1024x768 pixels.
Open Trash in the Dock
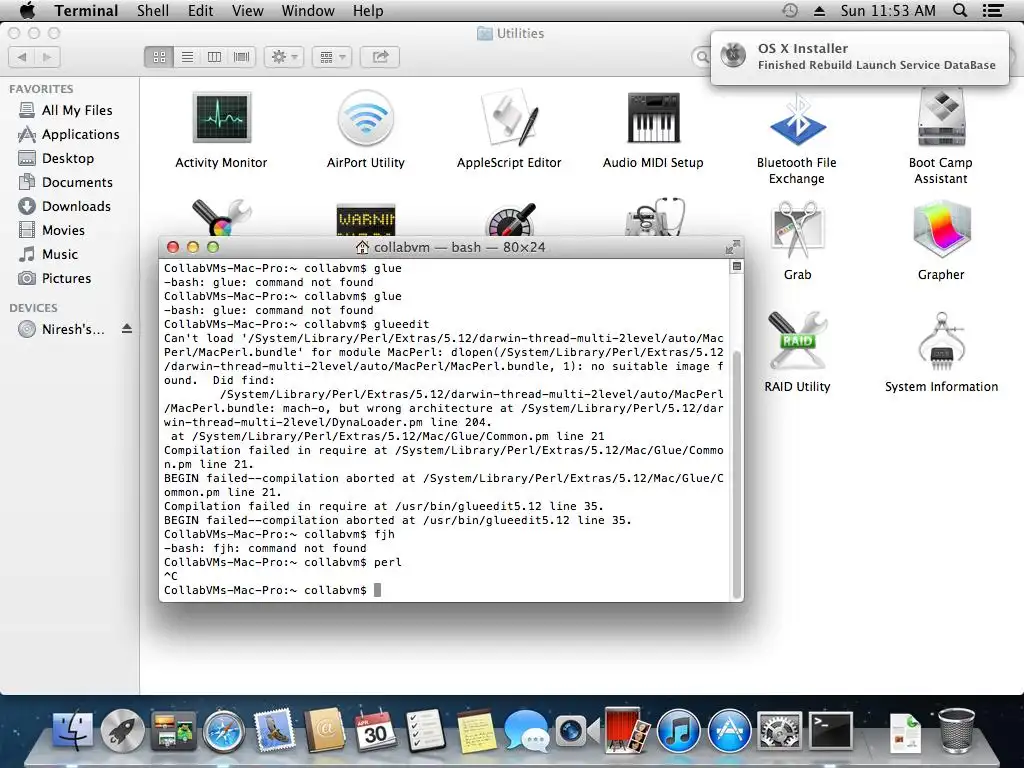pos(956,729)
